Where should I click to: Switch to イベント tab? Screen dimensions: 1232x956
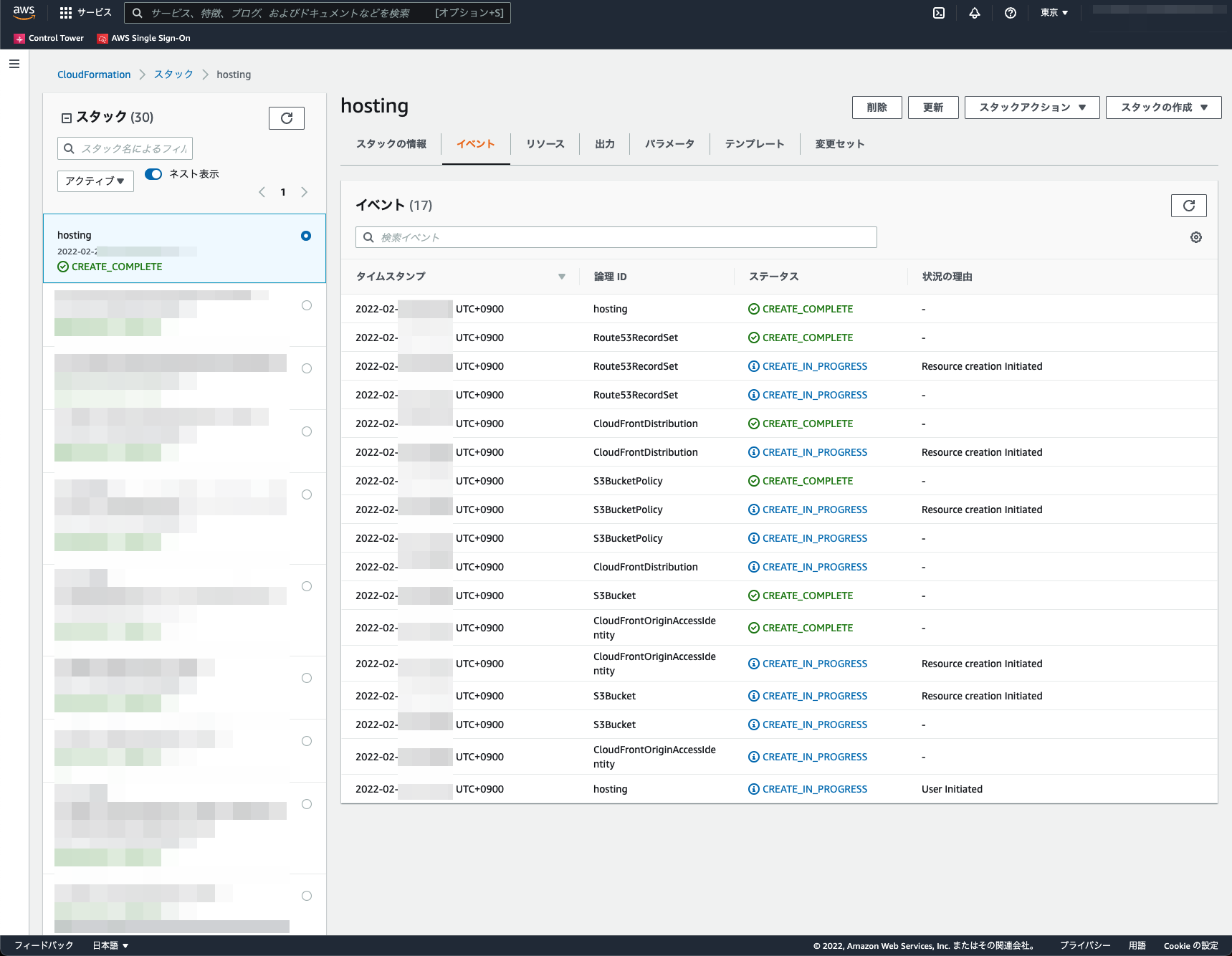tap(476, 144)
